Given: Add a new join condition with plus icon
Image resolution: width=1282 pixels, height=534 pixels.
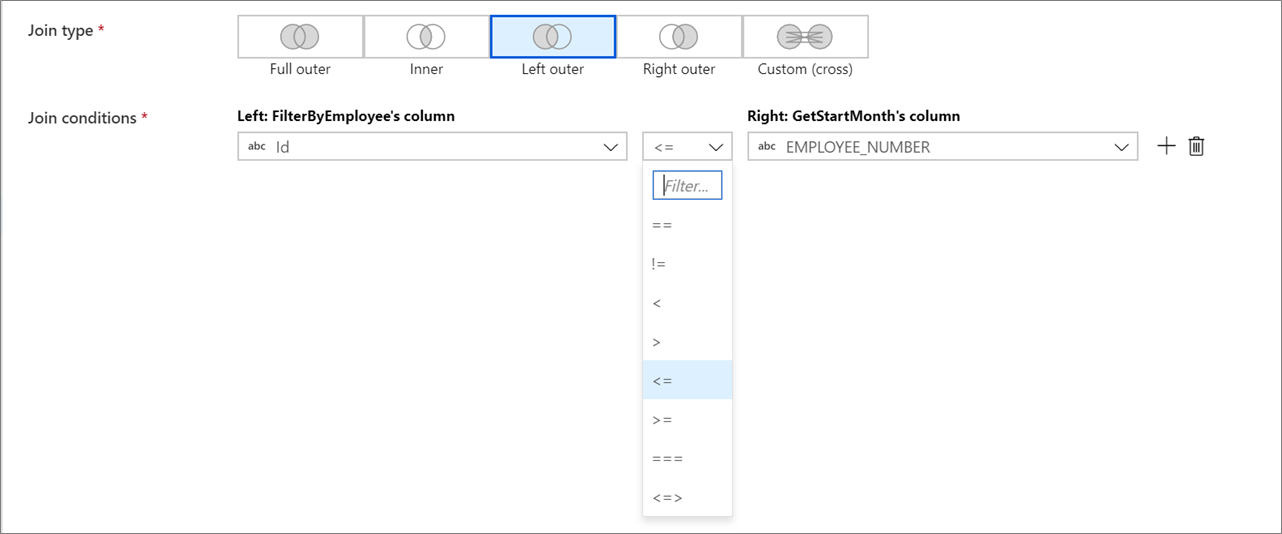Looking at the screenshot, I should point(1166,146).
